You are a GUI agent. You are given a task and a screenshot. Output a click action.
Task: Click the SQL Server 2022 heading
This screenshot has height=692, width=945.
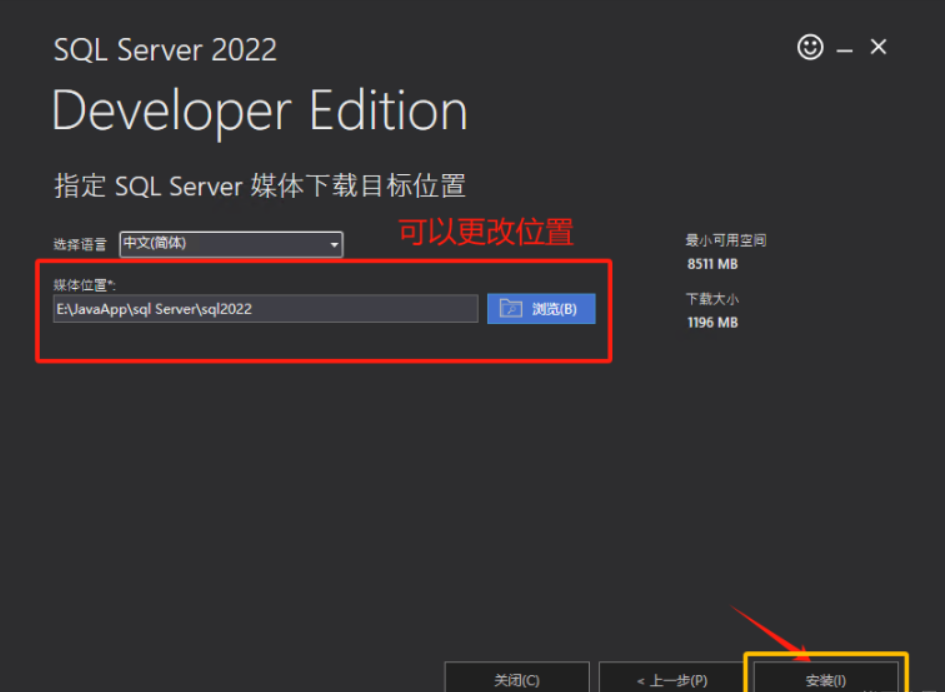pos(165,49)
